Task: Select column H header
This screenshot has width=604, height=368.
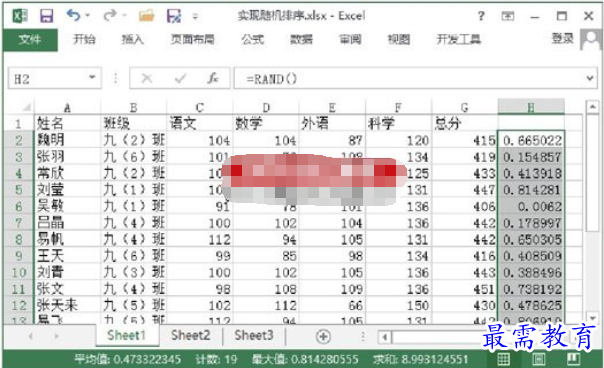Action: (x=531, y=107)
